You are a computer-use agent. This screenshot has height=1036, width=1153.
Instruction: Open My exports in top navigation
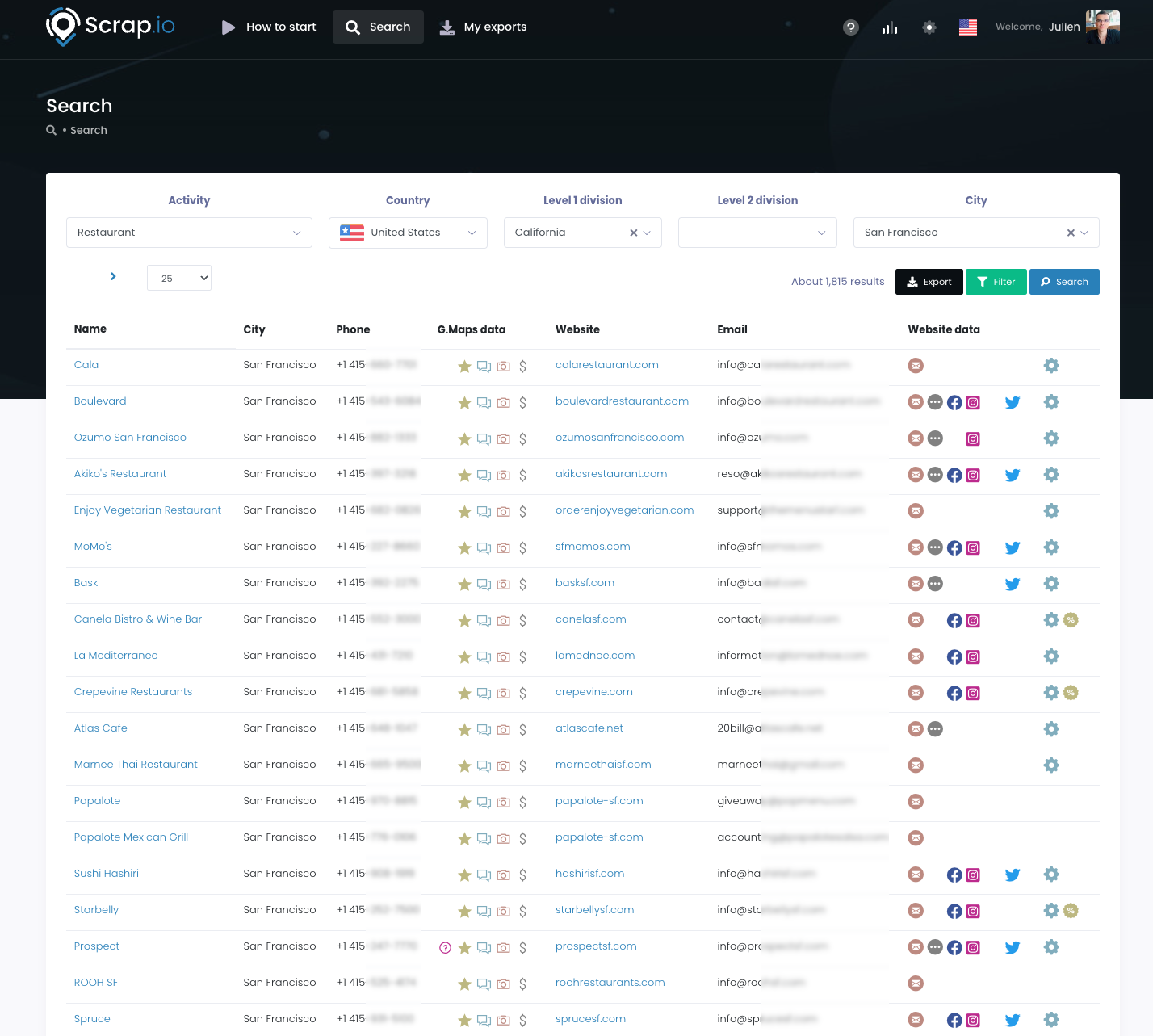pos(483,27)
